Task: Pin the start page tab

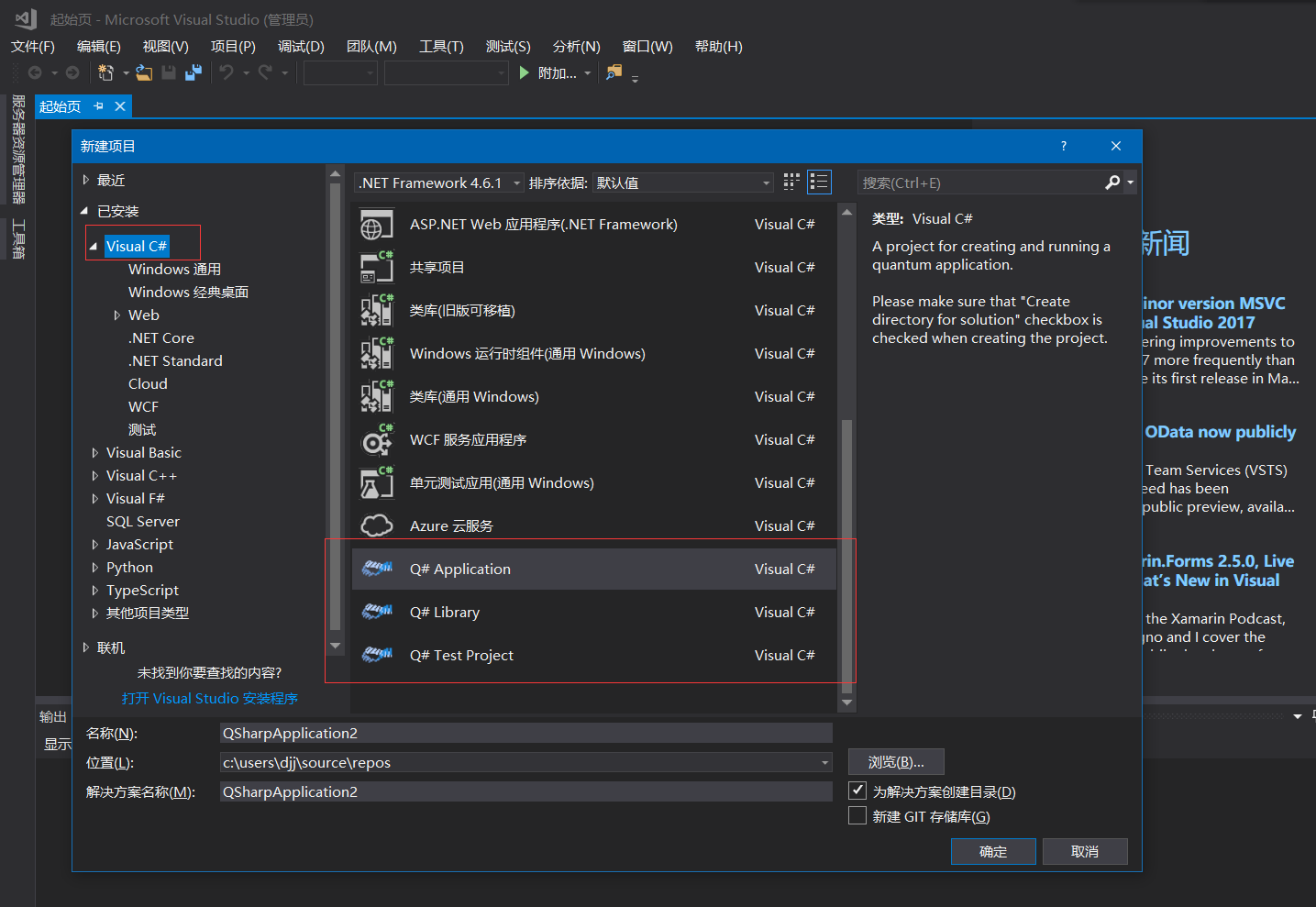Action: [99, 106]
